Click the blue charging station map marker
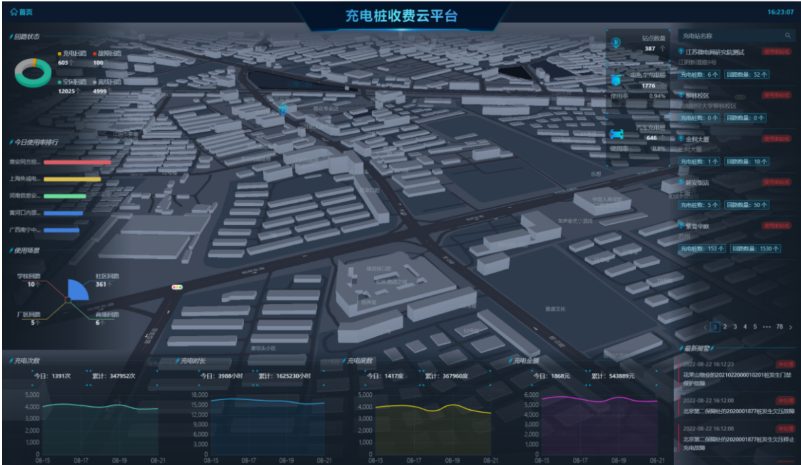Screen dimensions: 801x465 (x=284, y=108)
